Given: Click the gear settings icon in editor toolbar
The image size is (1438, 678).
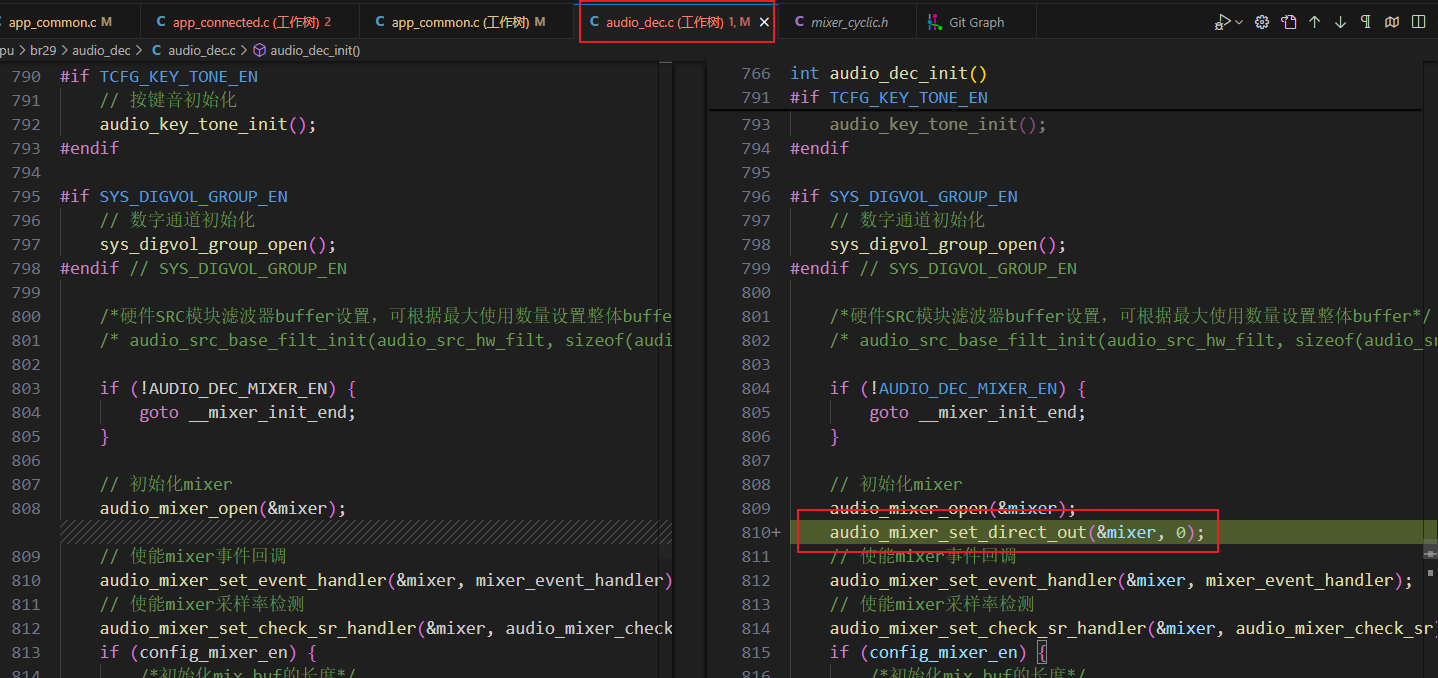Looking at the screenshot, I should tap(1262, 22).
